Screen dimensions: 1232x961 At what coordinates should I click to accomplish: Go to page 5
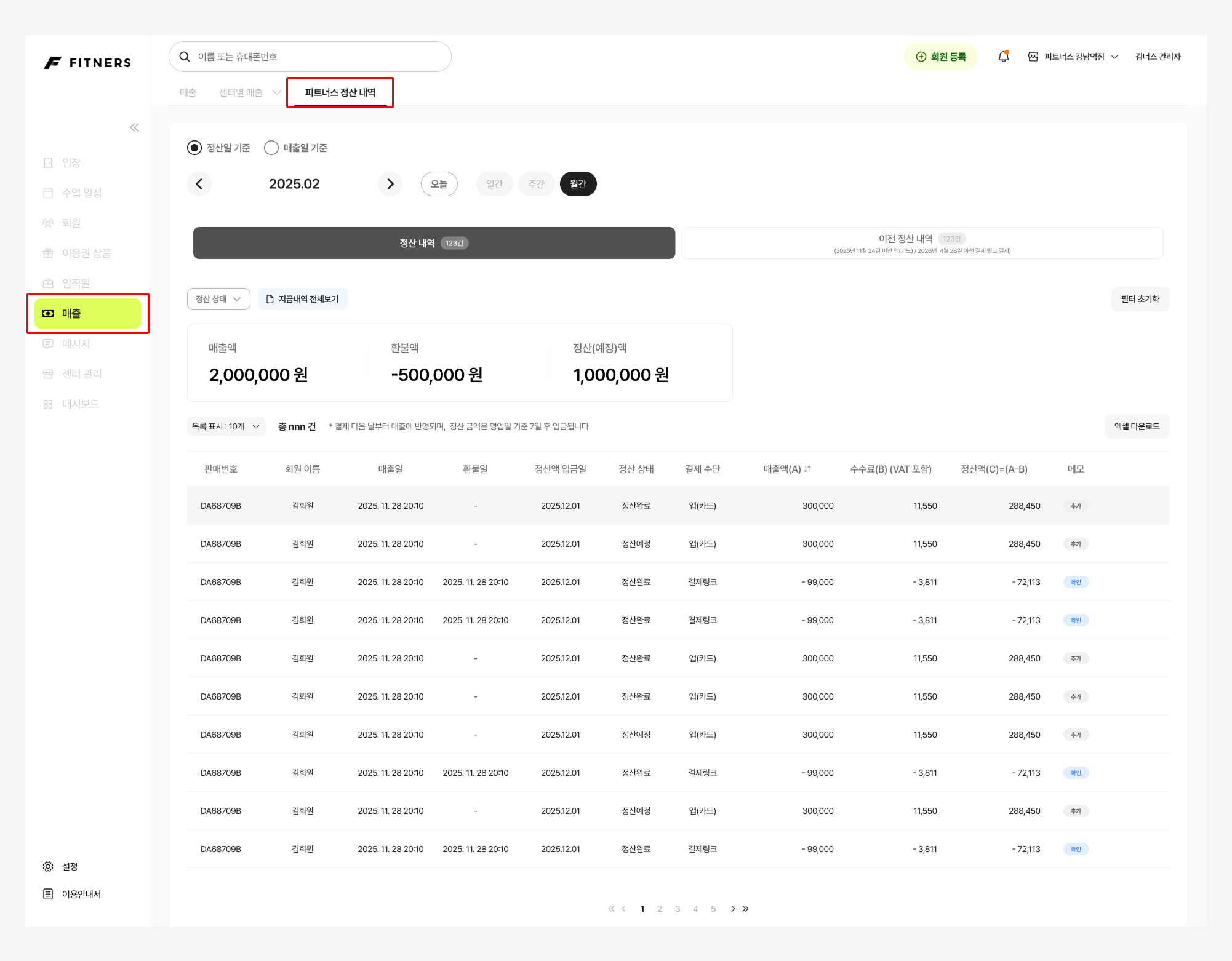[713, 909]
